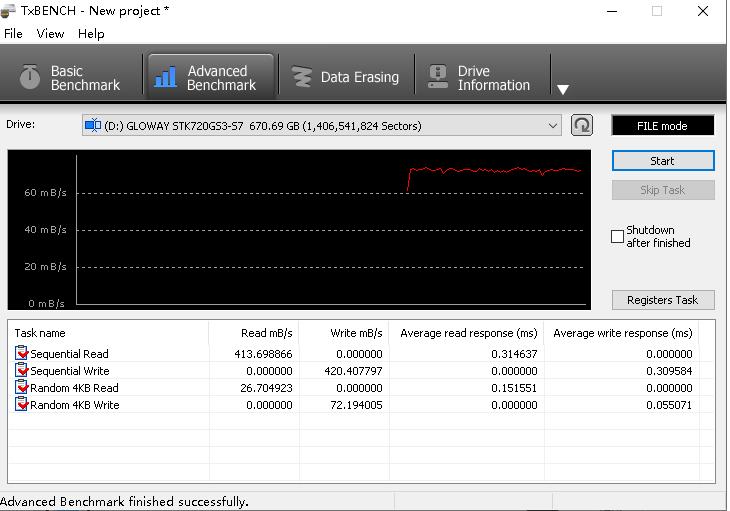
Task: Open the File menu
Action: (13, 34)
